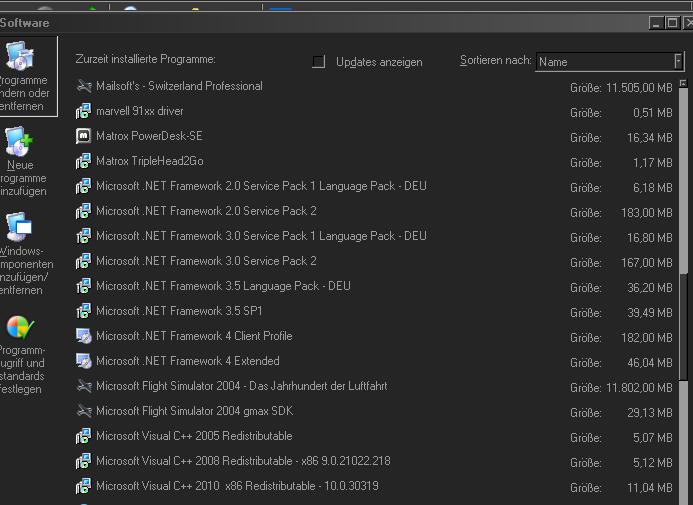The image size is (693, 505).
Task: Click icon of .NET Framework 4 Extended
Action: pos(84,361)
